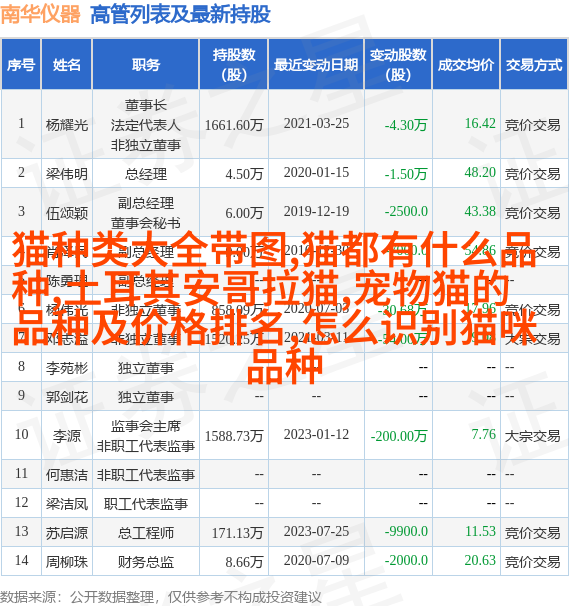Click 非职工代表监事 in 何惠洁's row
This screenshot has height=606, width=569.
pos(146,475)
